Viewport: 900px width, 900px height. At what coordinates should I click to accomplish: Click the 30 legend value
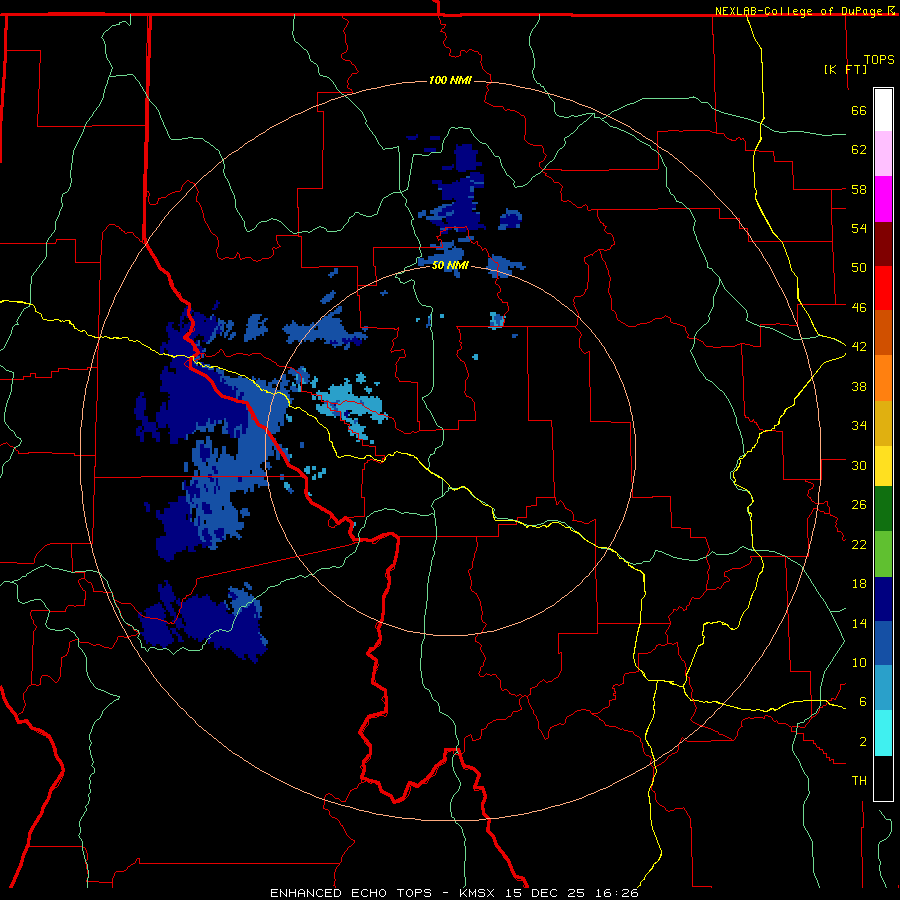(x=859, y=465)
